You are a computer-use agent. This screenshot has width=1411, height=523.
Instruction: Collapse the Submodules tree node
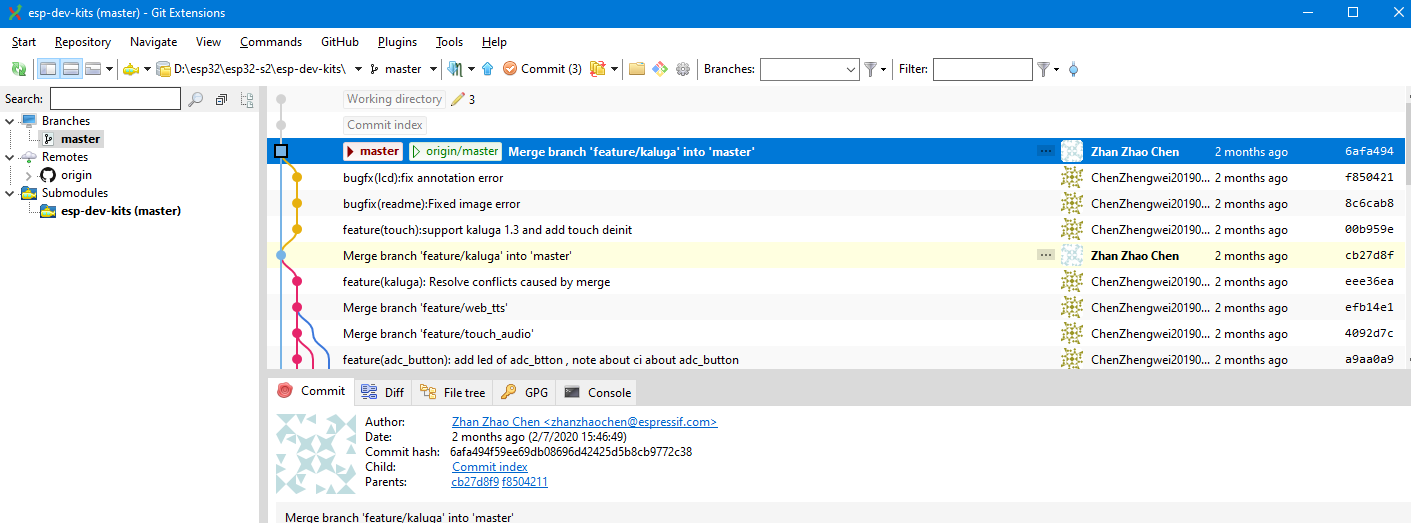pyautogui.click(x=10, y=193)
